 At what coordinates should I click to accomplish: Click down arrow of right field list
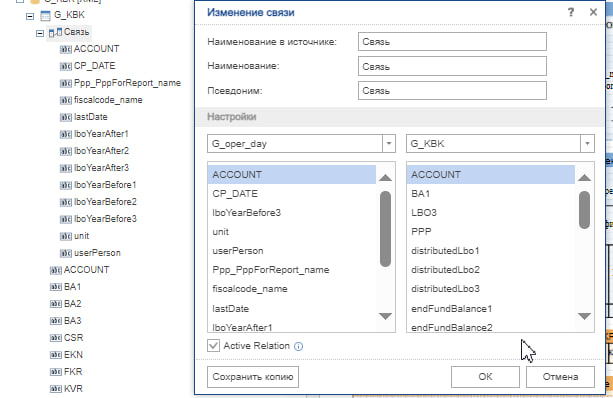(584, 316)
